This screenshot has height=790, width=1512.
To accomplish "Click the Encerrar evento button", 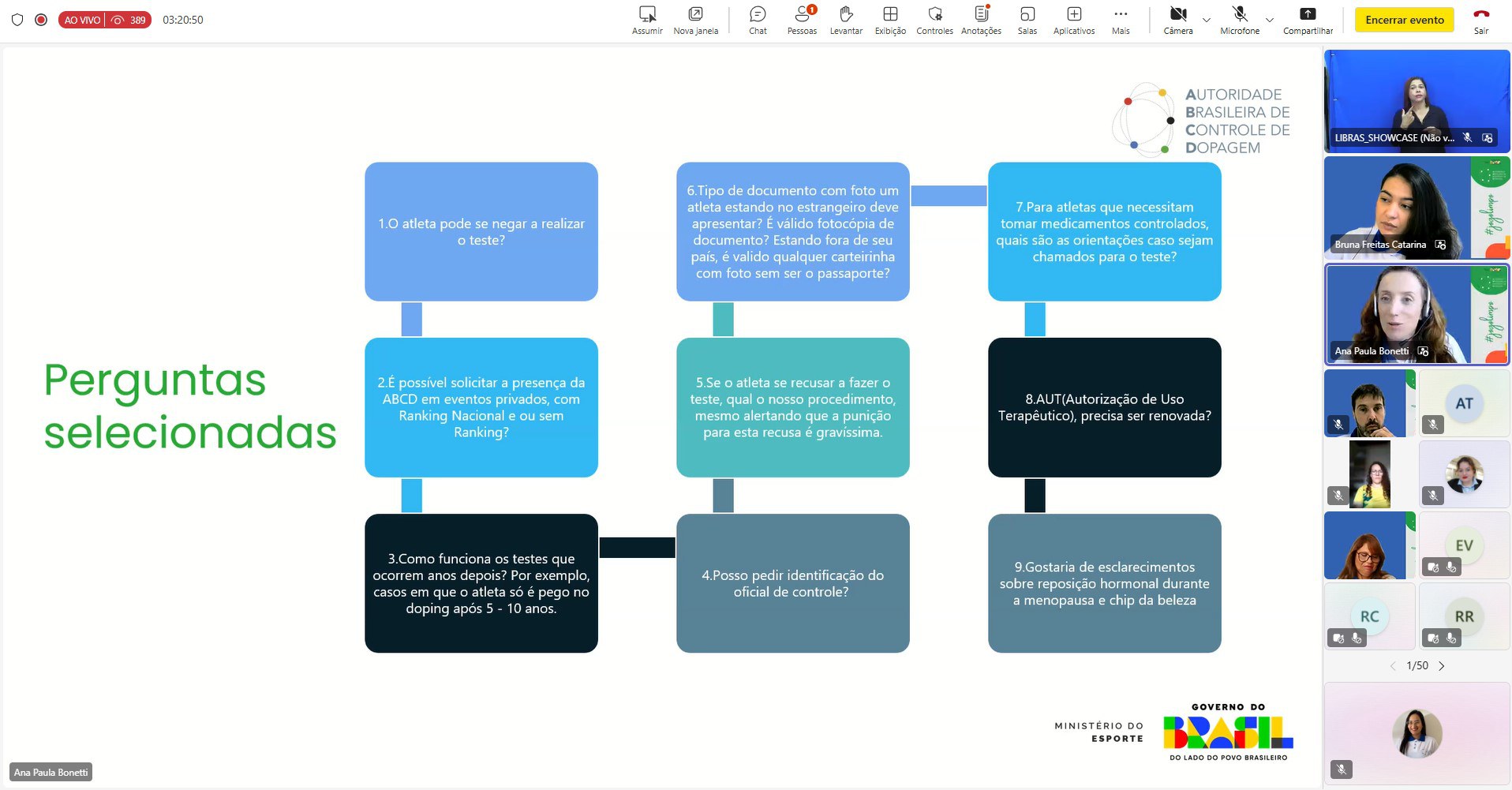I will (x=1405, y=20).
